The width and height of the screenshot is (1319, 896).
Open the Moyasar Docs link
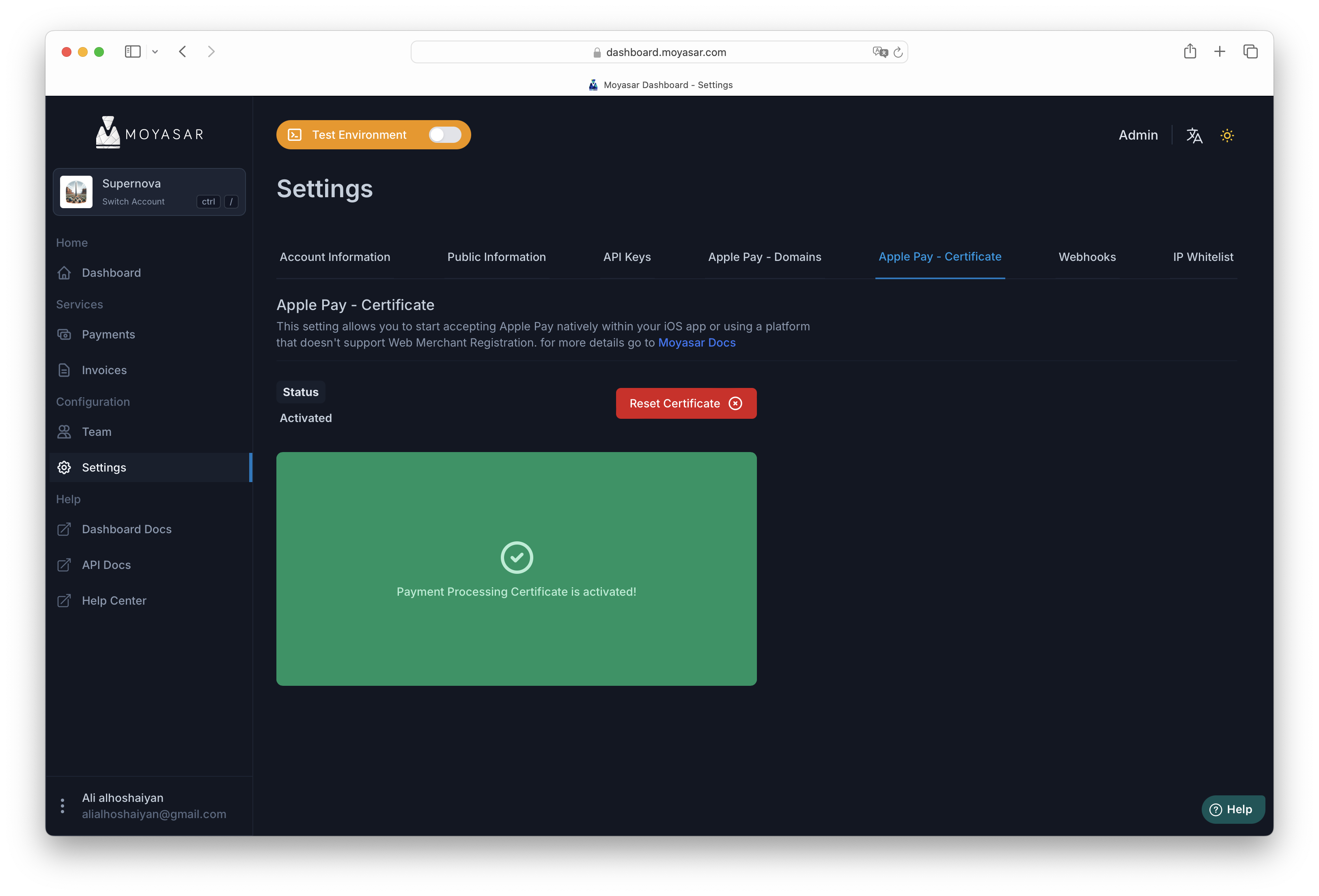pyautogui.click(x=697, y=342)
